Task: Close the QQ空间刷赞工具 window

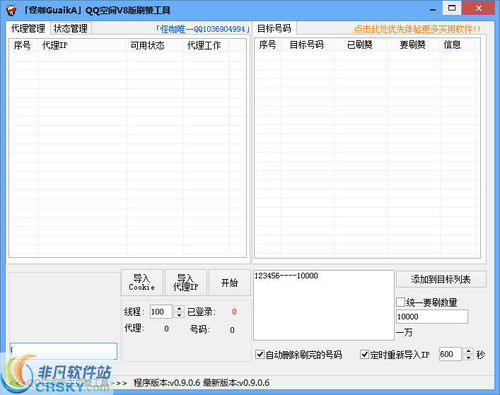Action: click(x=478, y=8)
